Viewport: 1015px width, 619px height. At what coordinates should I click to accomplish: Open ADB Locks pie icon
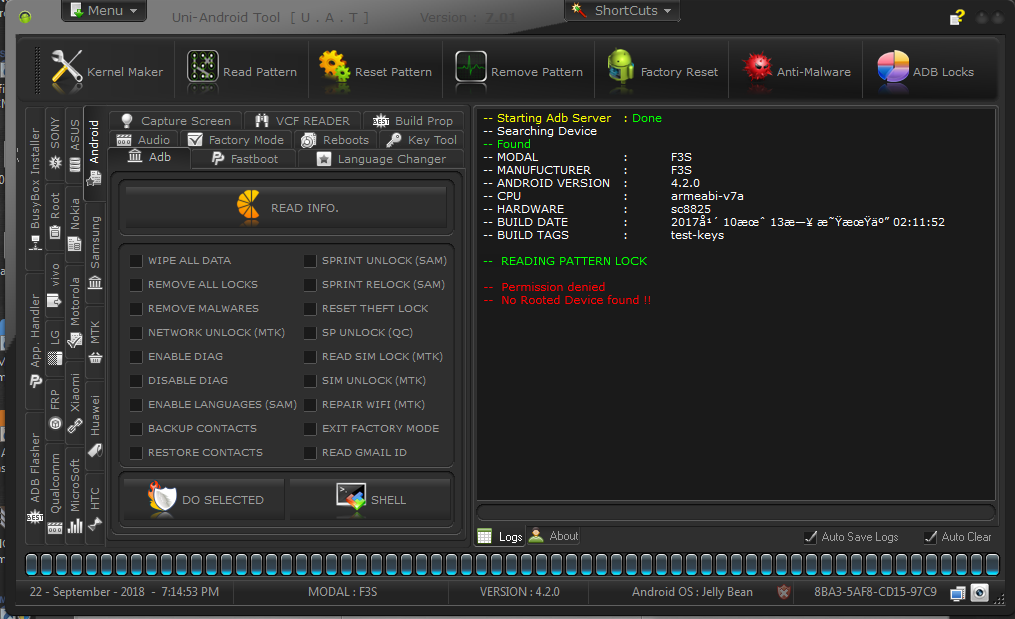[x=893, y=67]
